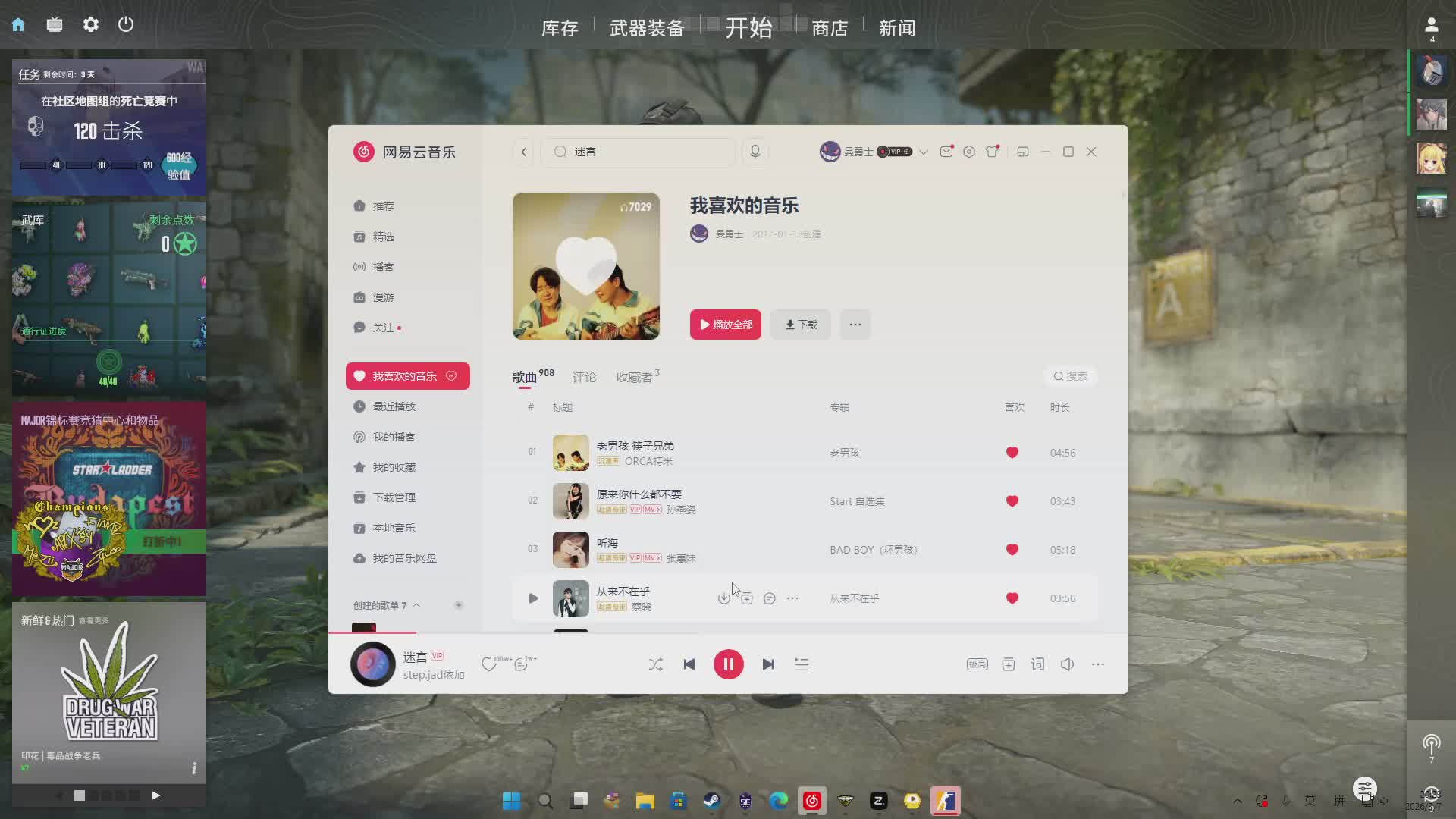Click the 下载 button
This screenshot has height=819, width=1456.
tap(801, 325)
